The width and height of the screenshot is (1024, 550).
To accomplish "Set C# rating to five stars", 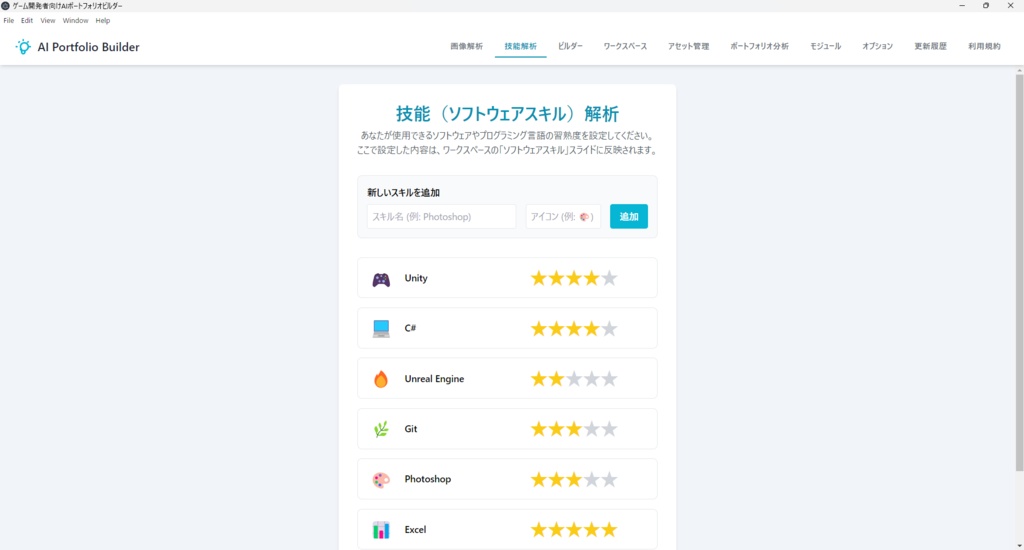I will (x=609, y=329).
